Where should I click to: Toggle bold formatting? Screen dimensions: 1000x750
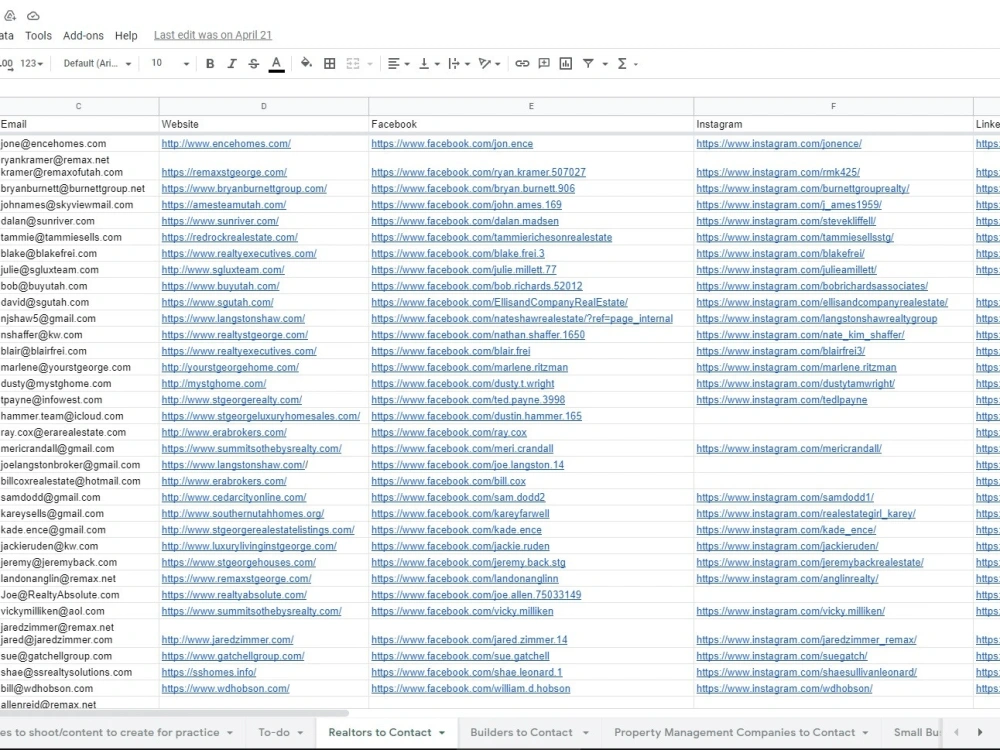(x=210, y=64)
